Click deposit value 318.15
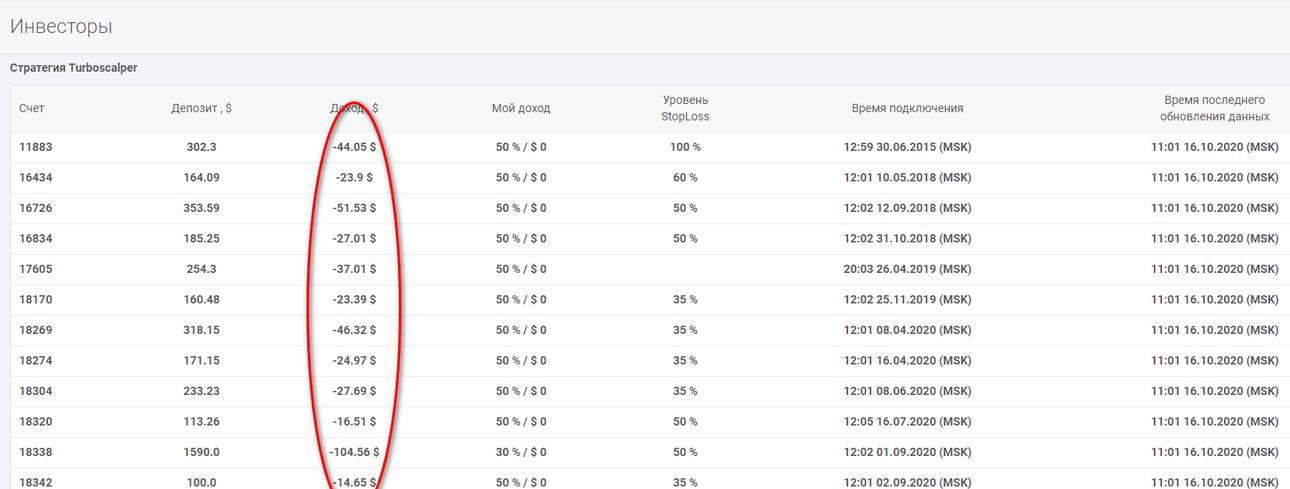Viewport: 1290px width, 489px height. pos(202,330)
